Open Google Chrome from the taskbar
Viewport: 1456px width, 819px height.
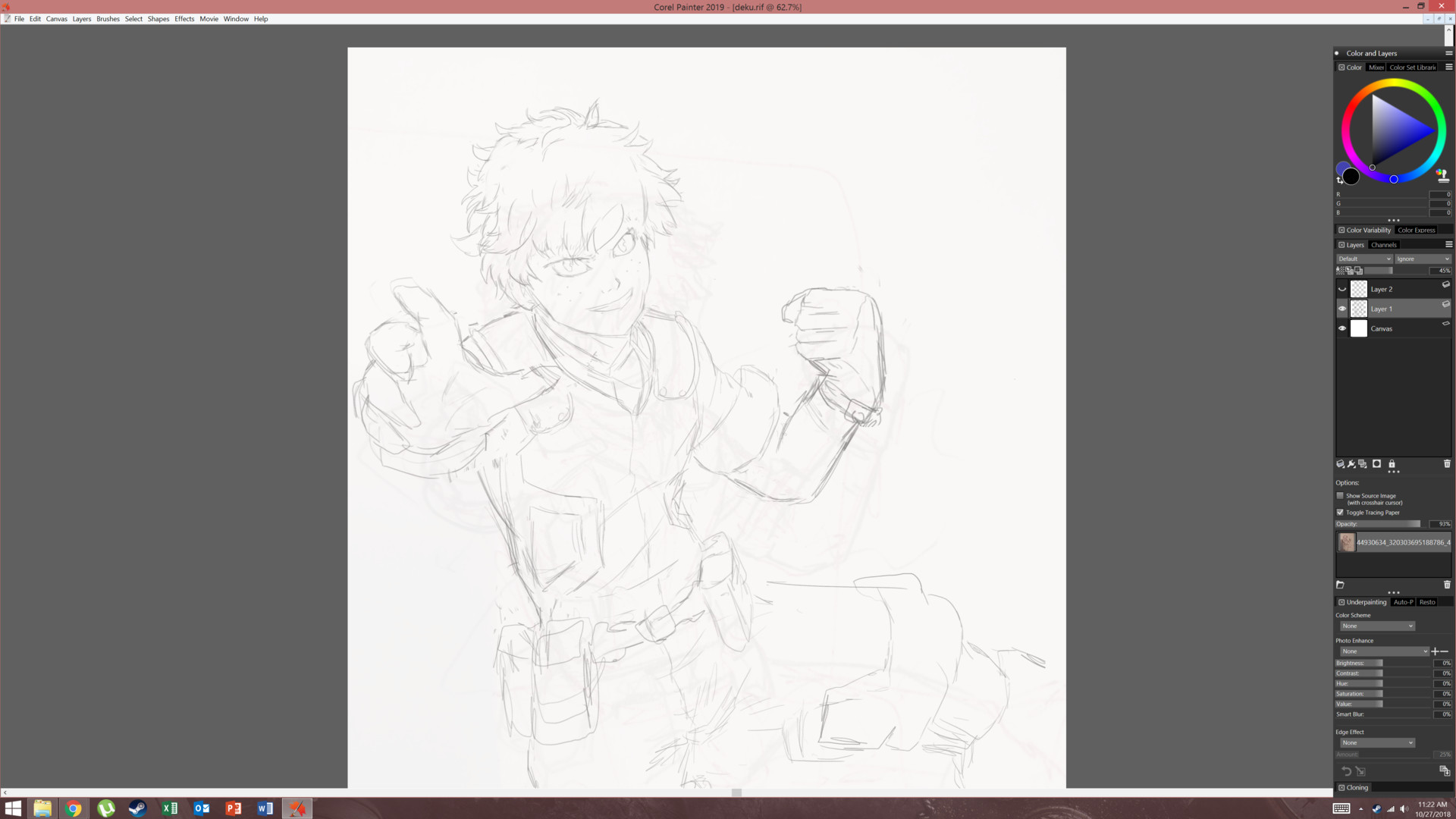(74, 808)
